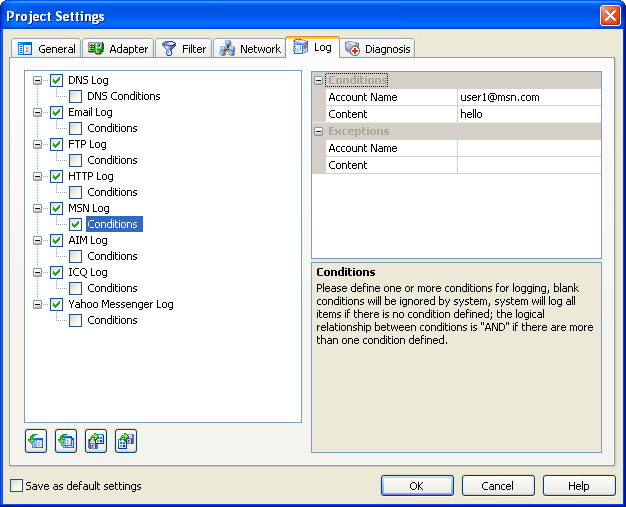626x507 pixels.
Task: Enable the DNS Conditions checkbox
Action: [x=76, y=96]
